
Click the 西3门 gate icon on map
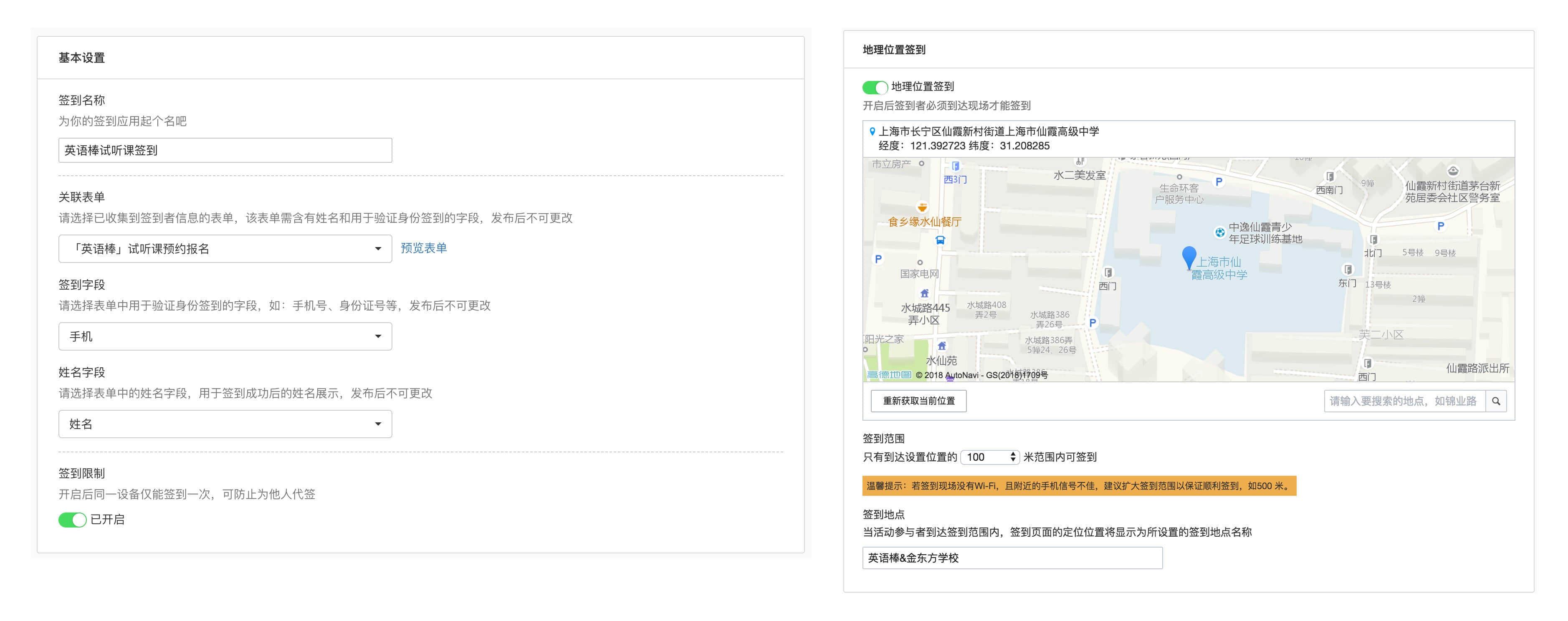pos(955,166)
